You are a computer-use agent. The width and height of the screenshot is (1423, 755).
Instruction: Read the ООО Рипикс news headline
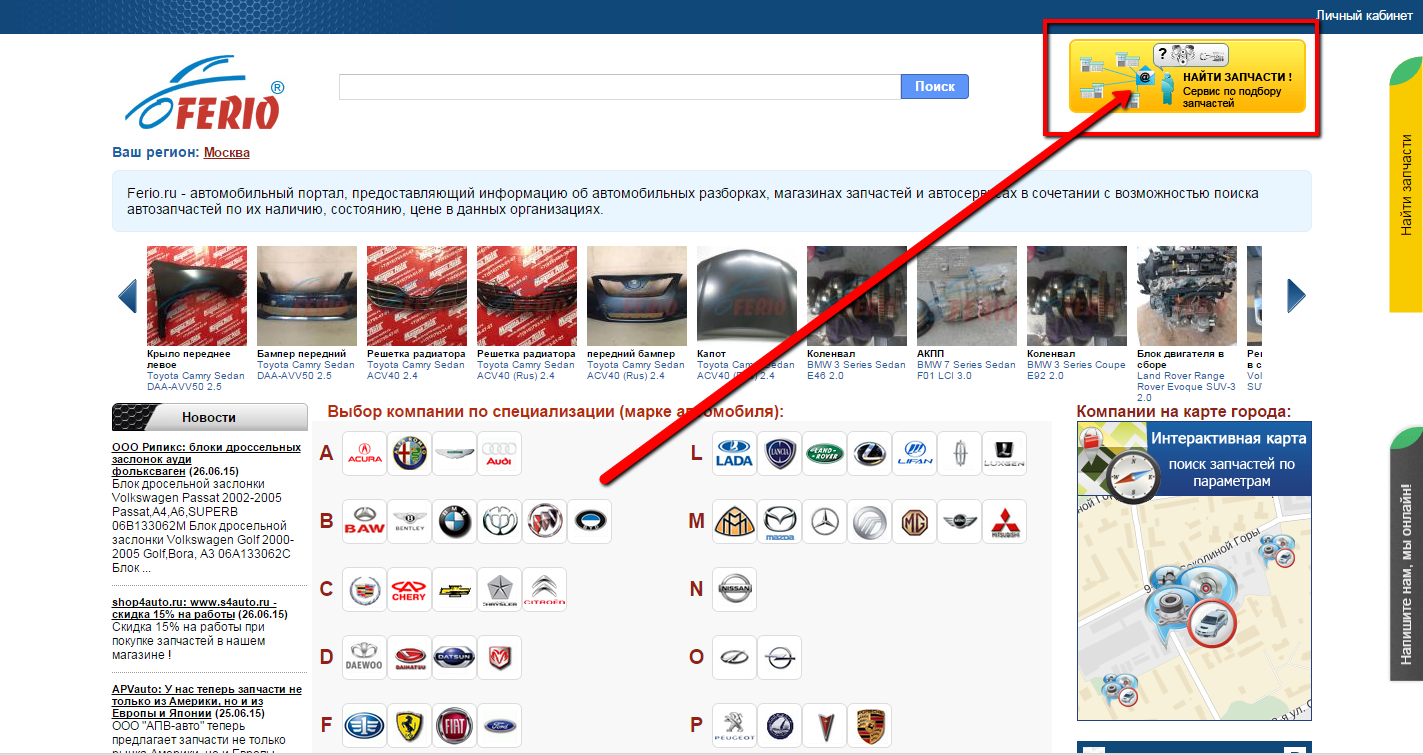pyautogui.click(x=207, y=459)
